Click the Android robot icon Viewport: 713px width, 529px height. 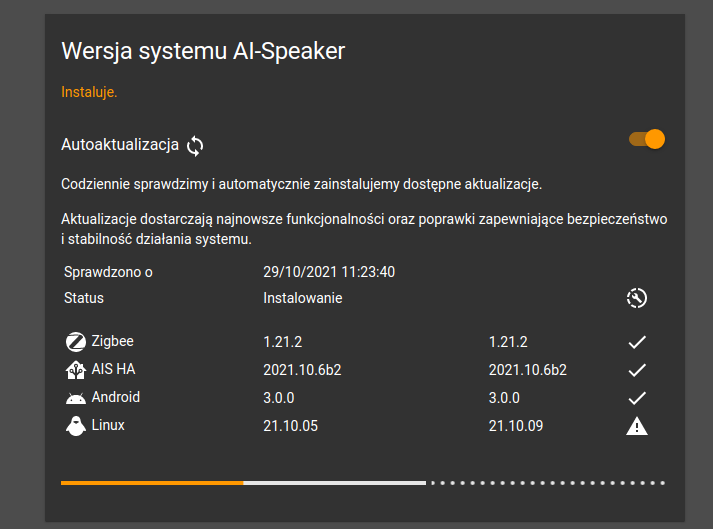[x=75, y=398]
